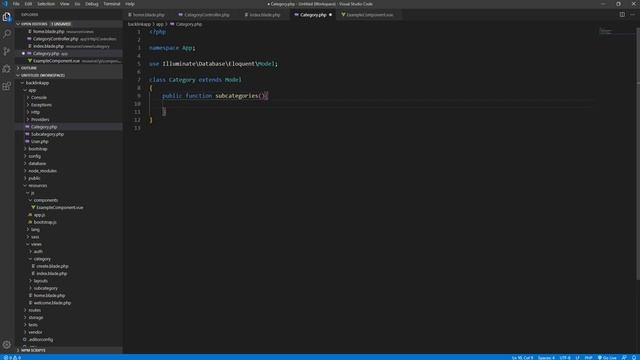The height and width of the screenshot is (360, 640).
Task: Open the Debug view in activity bar
Action: point(7,69)
